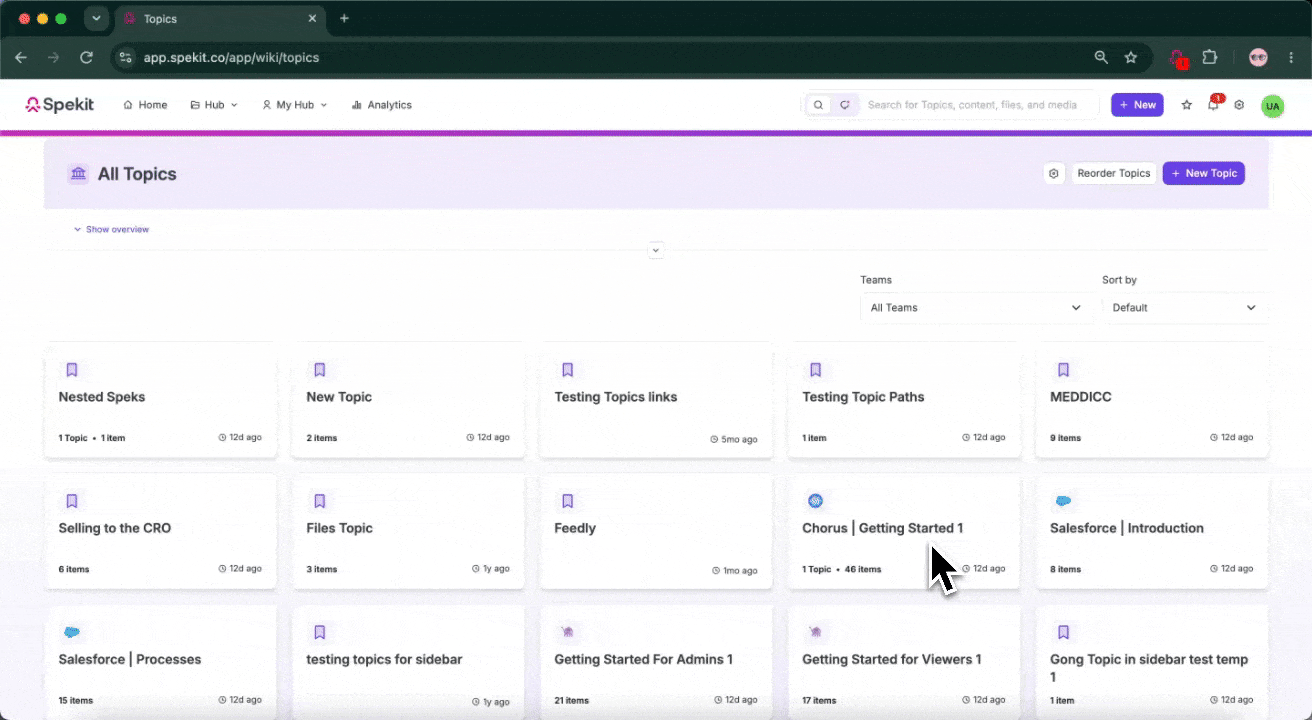
Task: Expand the Hub menu
Action: (x=214, y=105)
